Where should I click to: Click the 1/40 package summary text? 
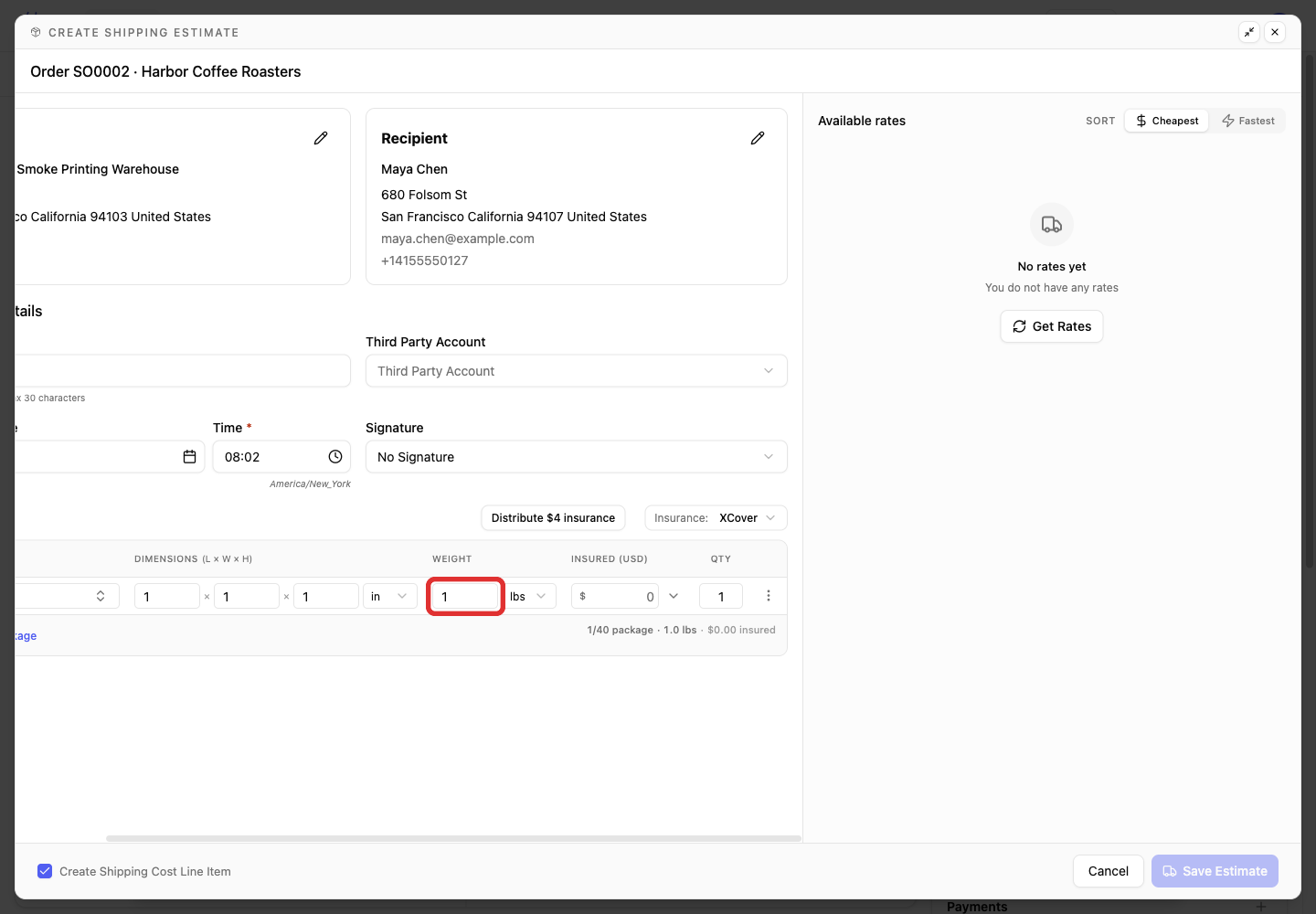621,630
